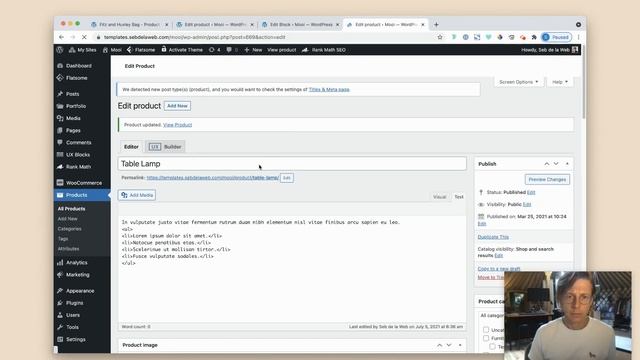The image size is (640, 360).
Task: Open Categories under Products menu
Action: 69,229
